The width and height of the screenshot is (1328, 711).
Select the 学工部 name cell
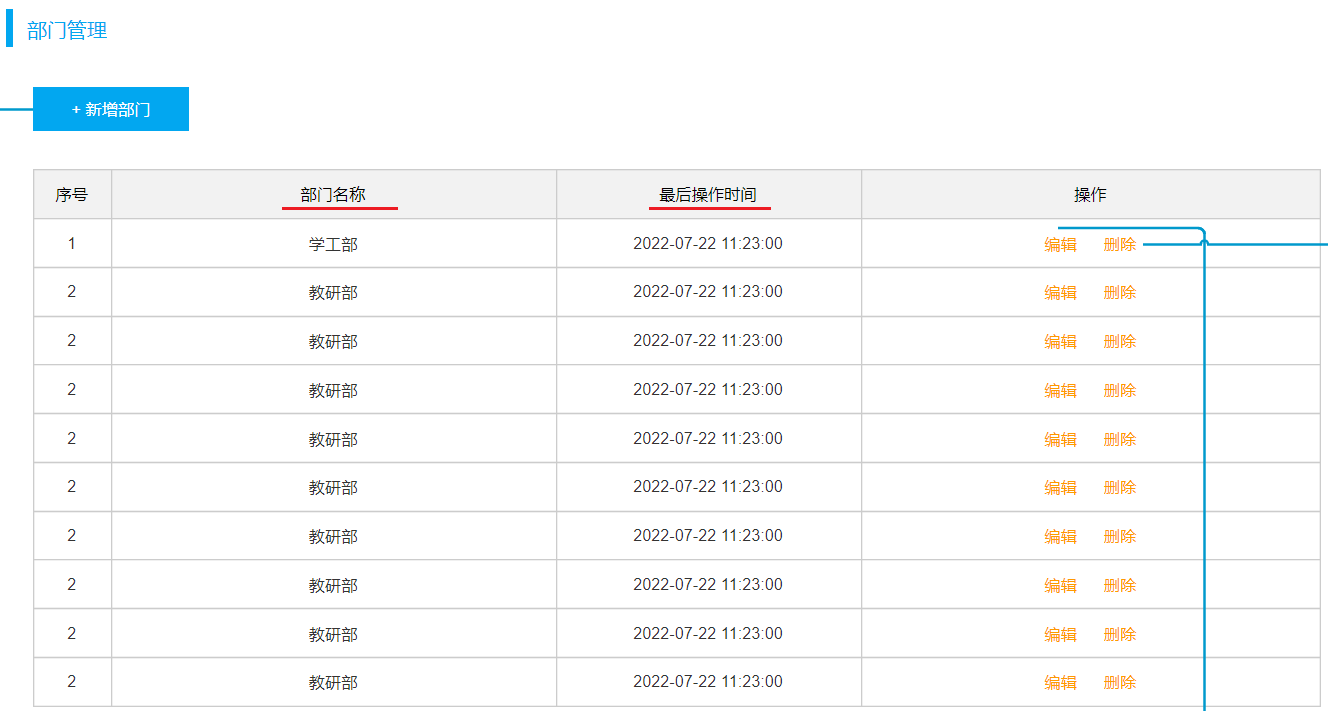(334, 244)
